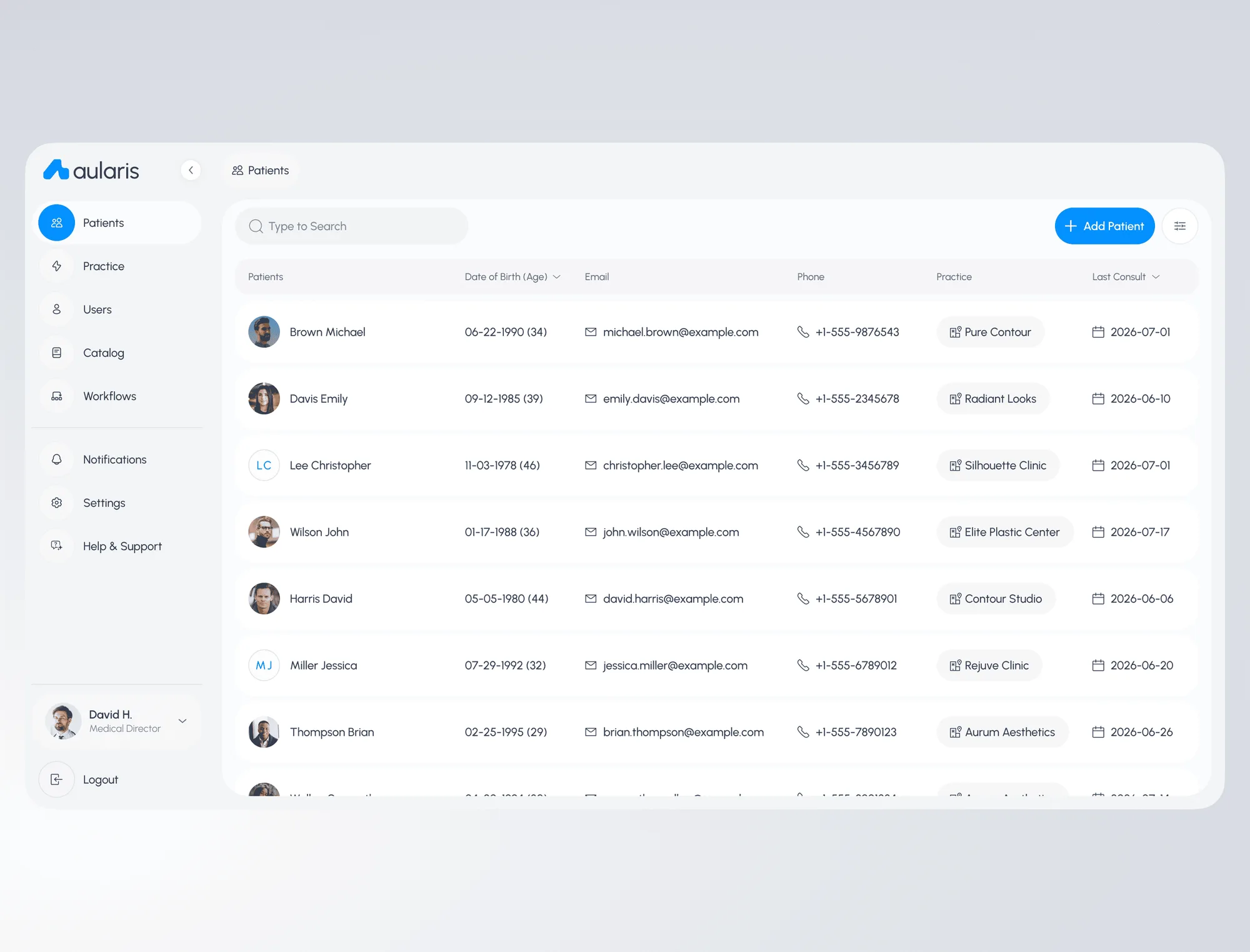Open the filter settings icon beside Add Patient
Viewport: 1250px width, 952px height.
click(1179, 226)
